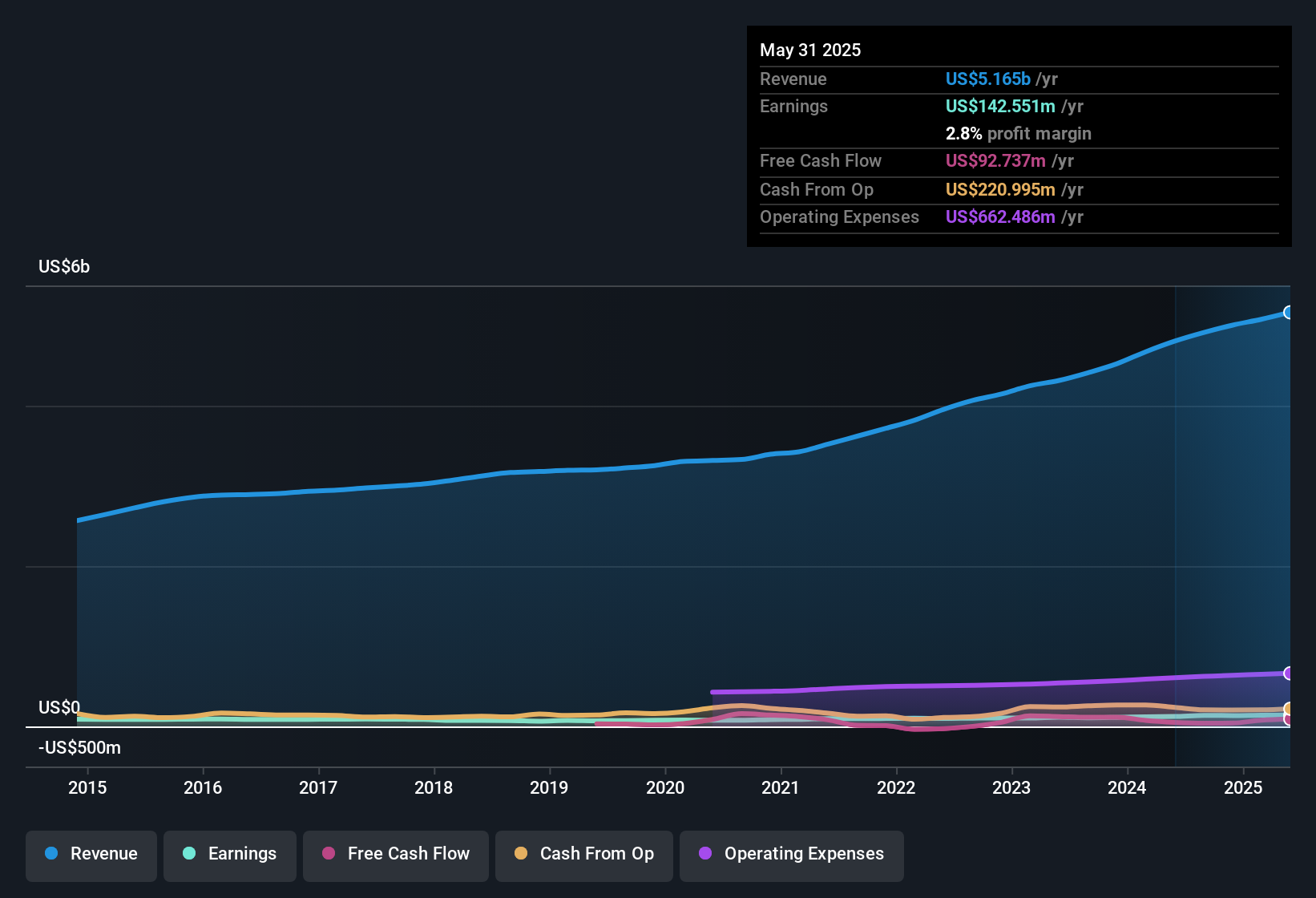Click the 2020 x-axis label

[x=665, y=787]
